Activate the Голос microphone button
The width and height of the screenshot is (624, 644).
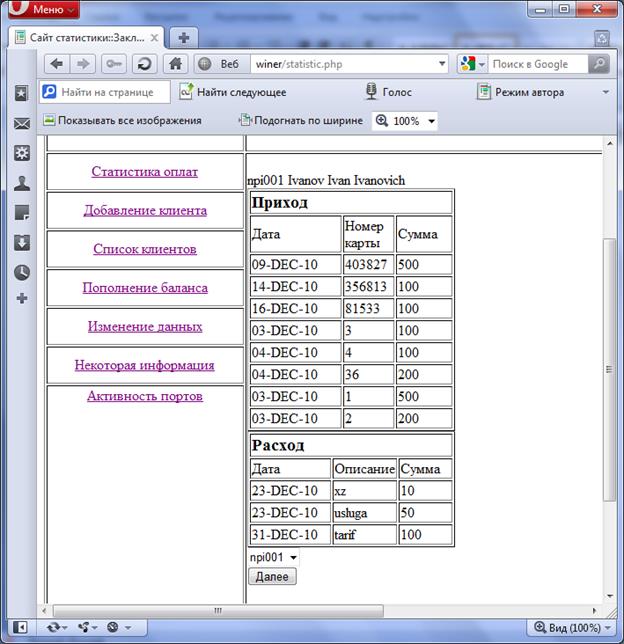[x=388, y=92]
